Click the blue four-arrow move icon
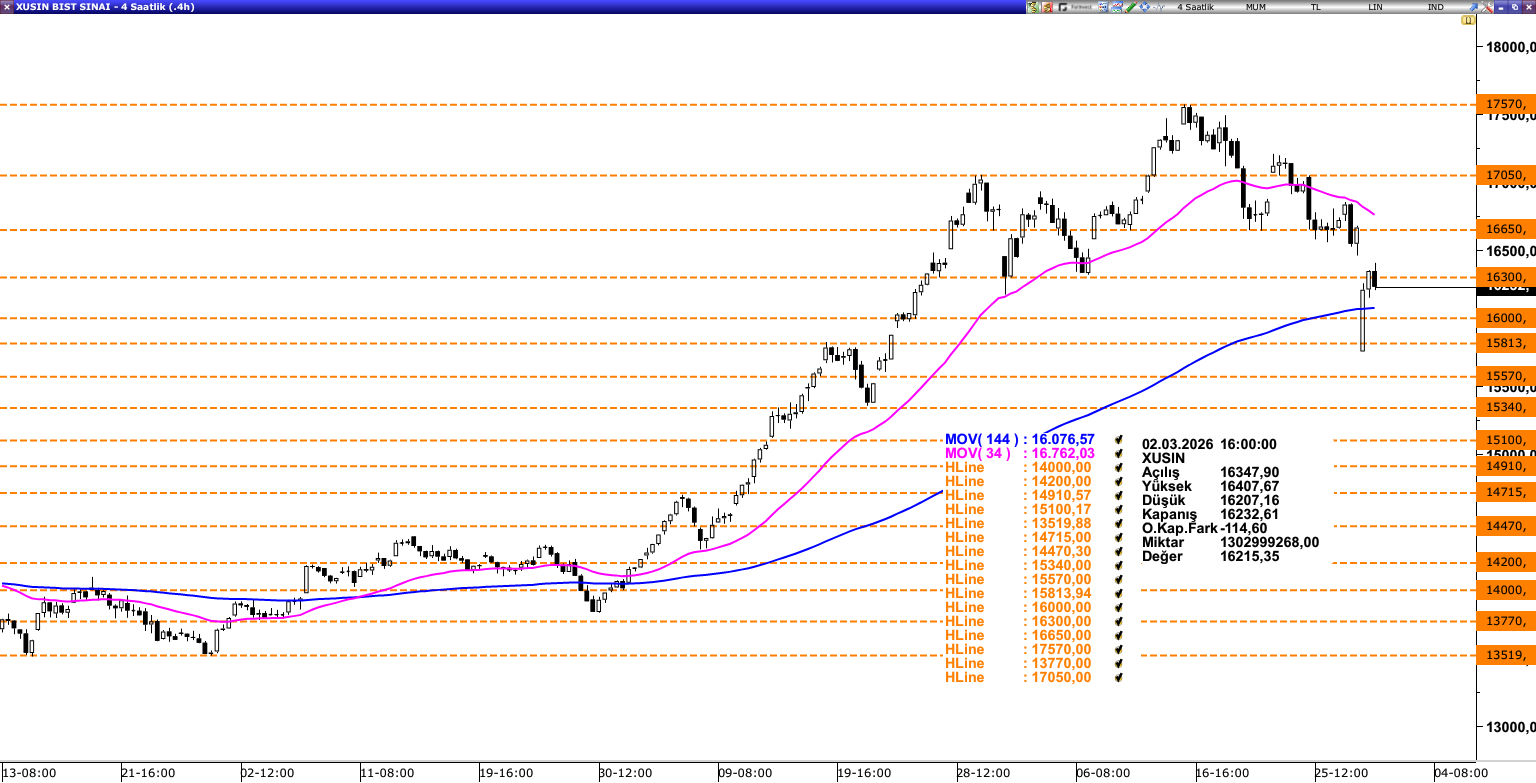The image size is (1536, 783). (x=1145, y=7)
